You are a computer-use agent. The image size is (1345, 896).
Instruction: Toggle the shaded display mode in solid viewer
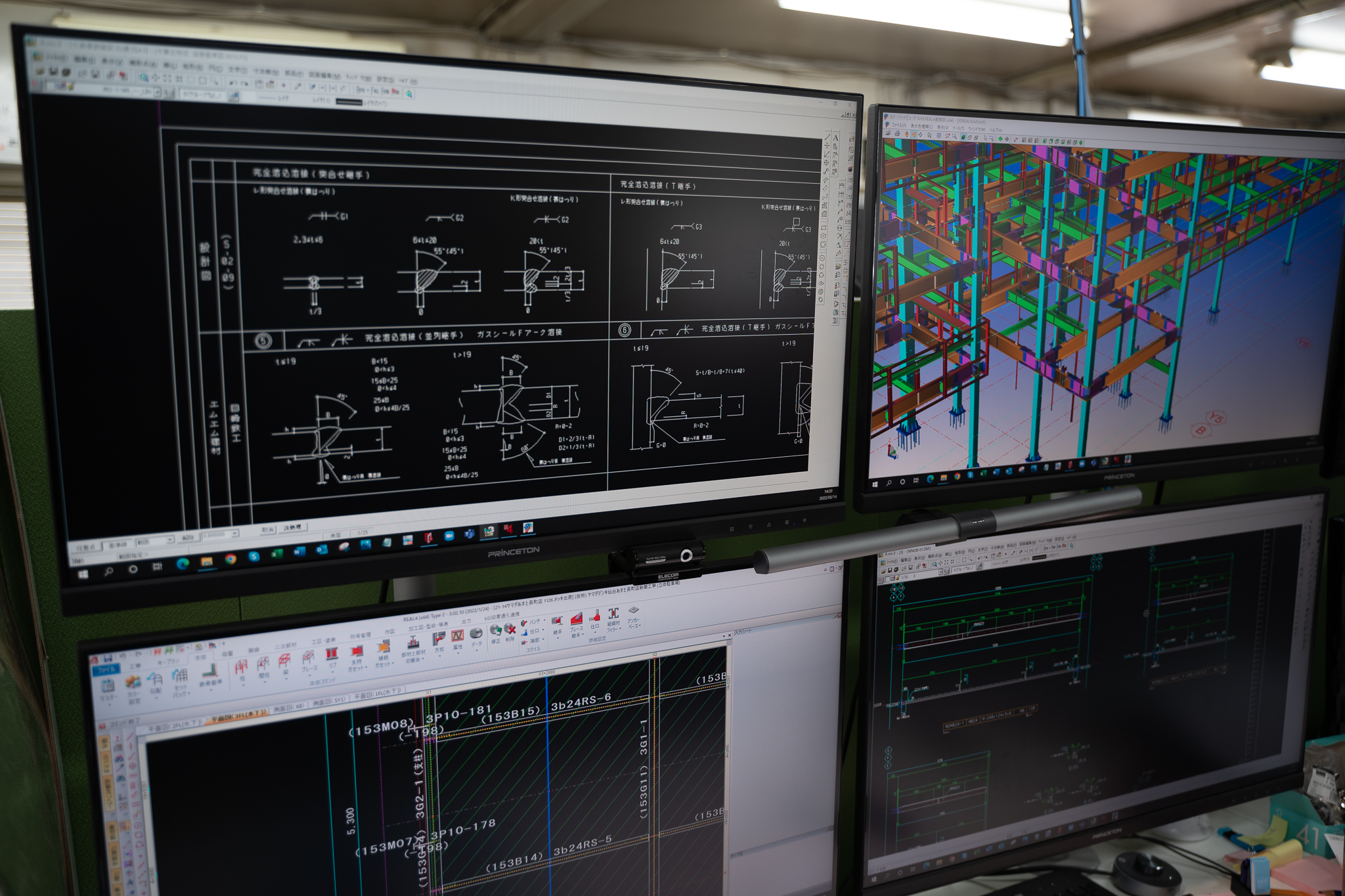[963, 137]
